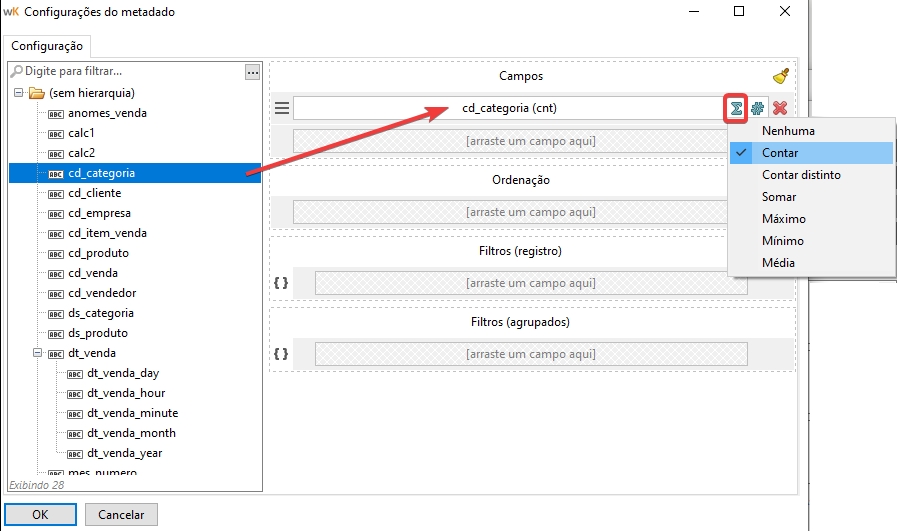Switch to the Configuração tab
Screen dimensions: 897x531
click(47, 47)
